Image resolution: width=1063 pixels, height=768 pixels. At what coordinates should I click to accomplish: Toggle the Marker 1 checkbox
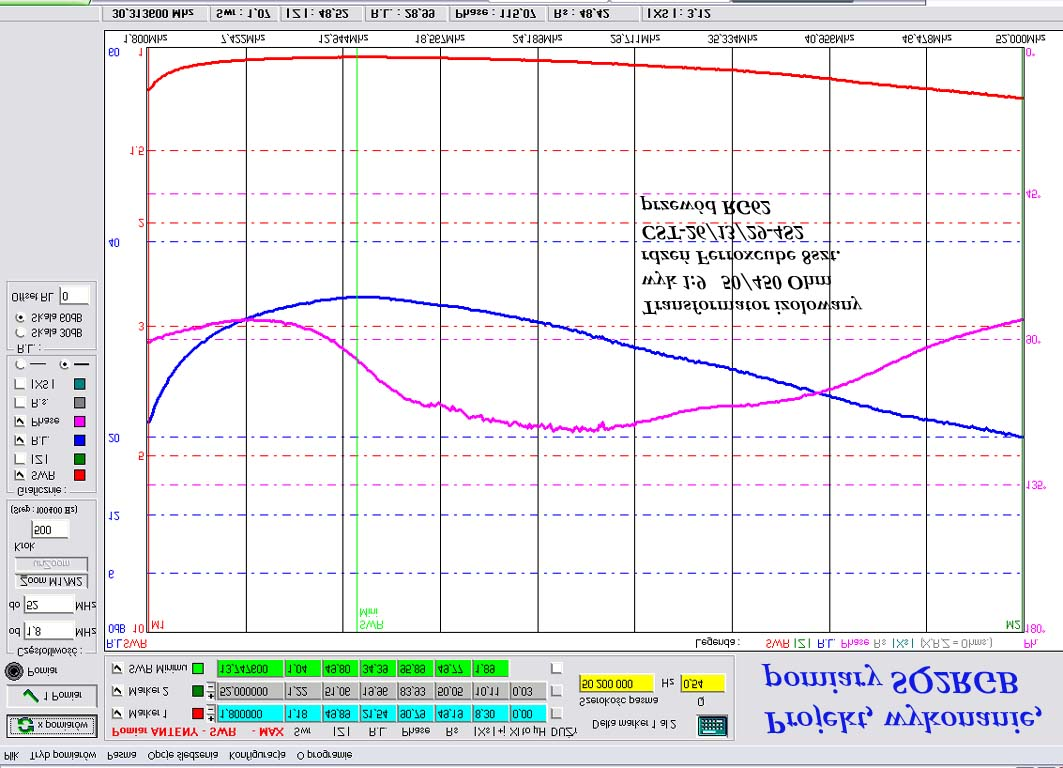pos(117,713)
